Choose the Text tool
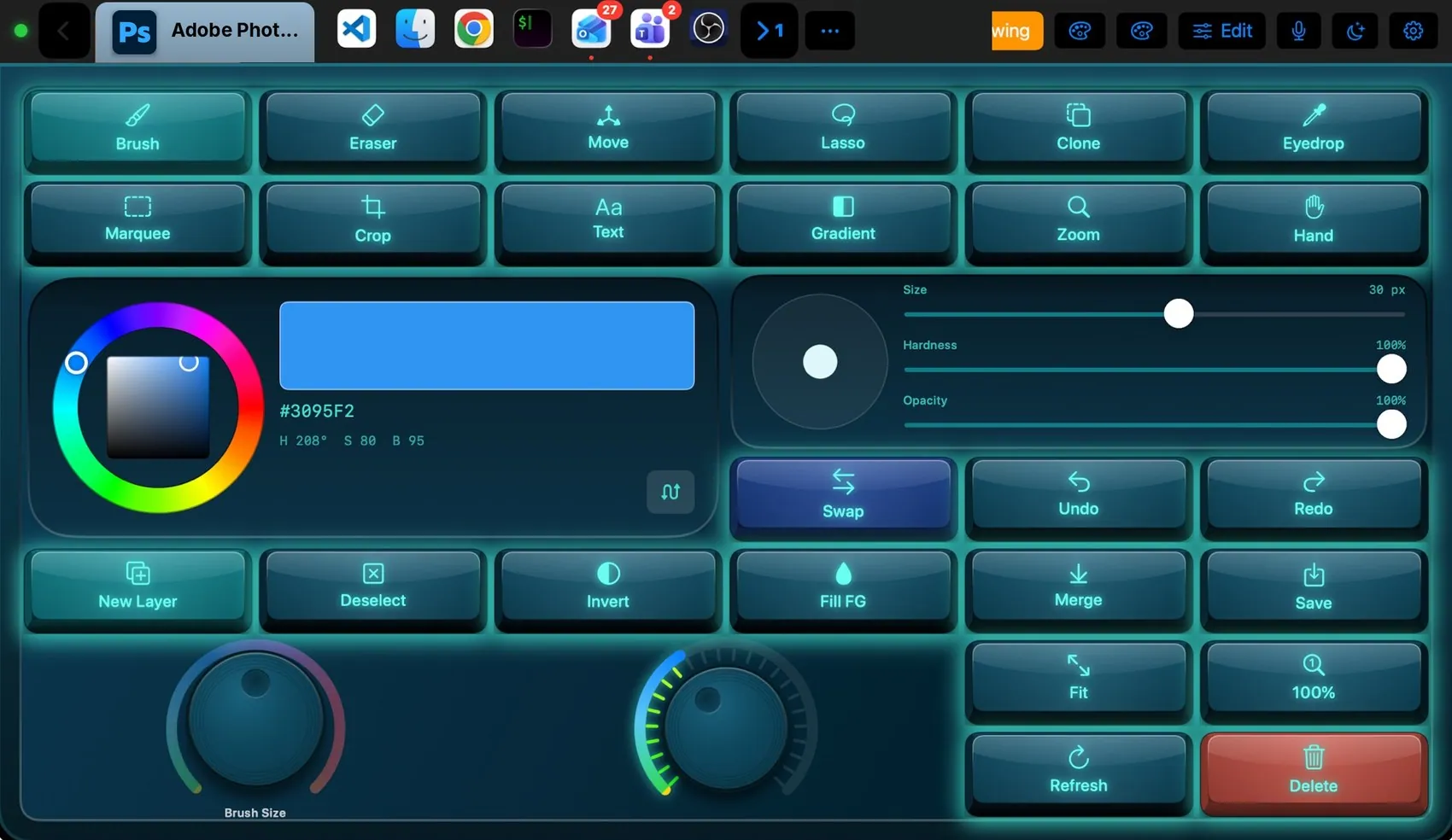 (608, 220)
